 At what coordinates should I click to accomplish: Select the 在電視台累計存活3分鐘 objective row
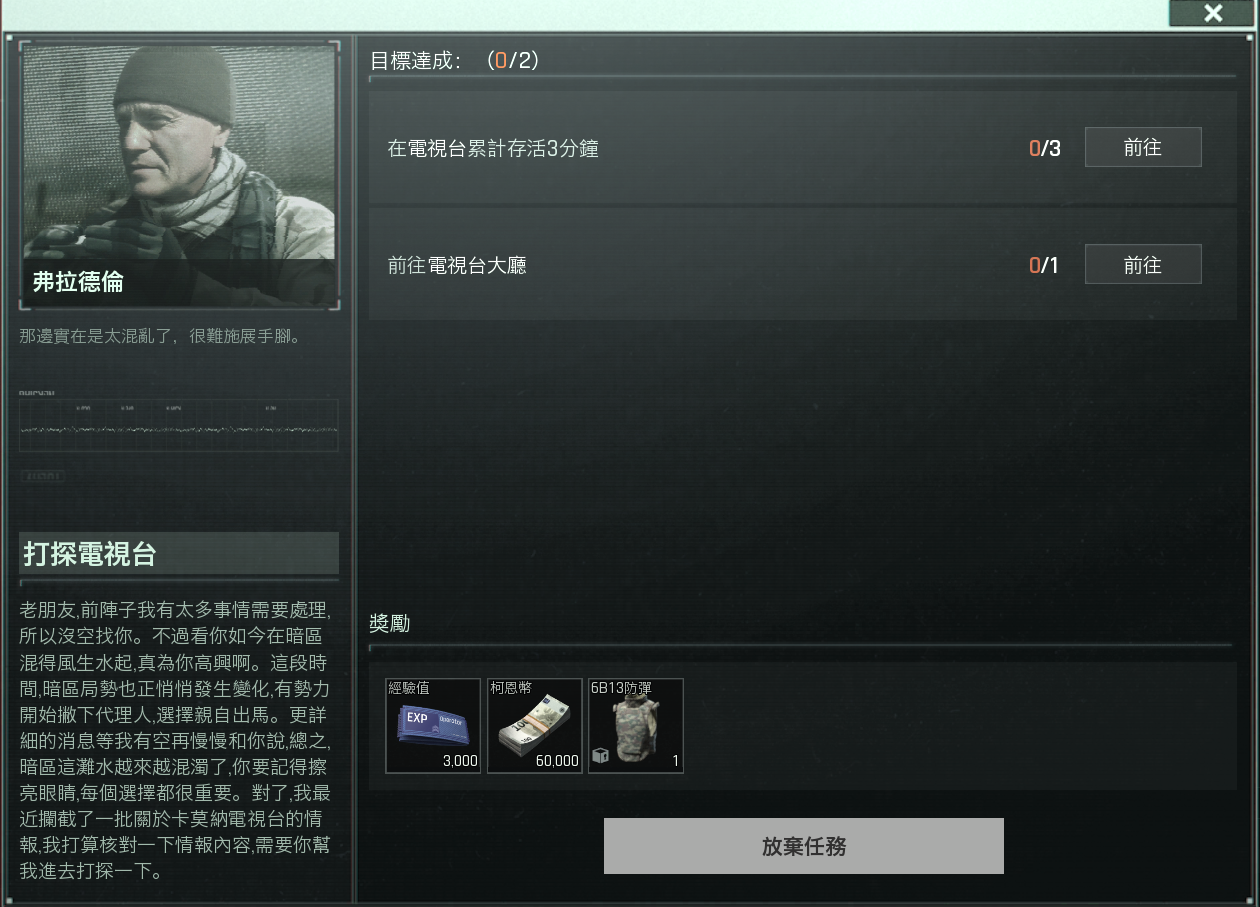803,149
